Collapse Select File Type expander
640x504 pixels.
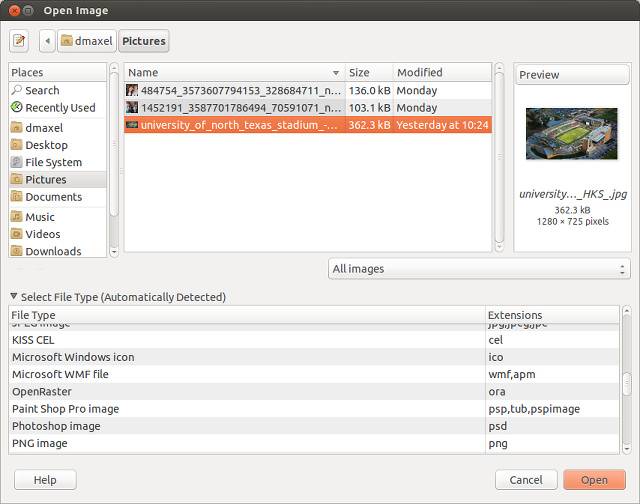(x=14, y=296)
